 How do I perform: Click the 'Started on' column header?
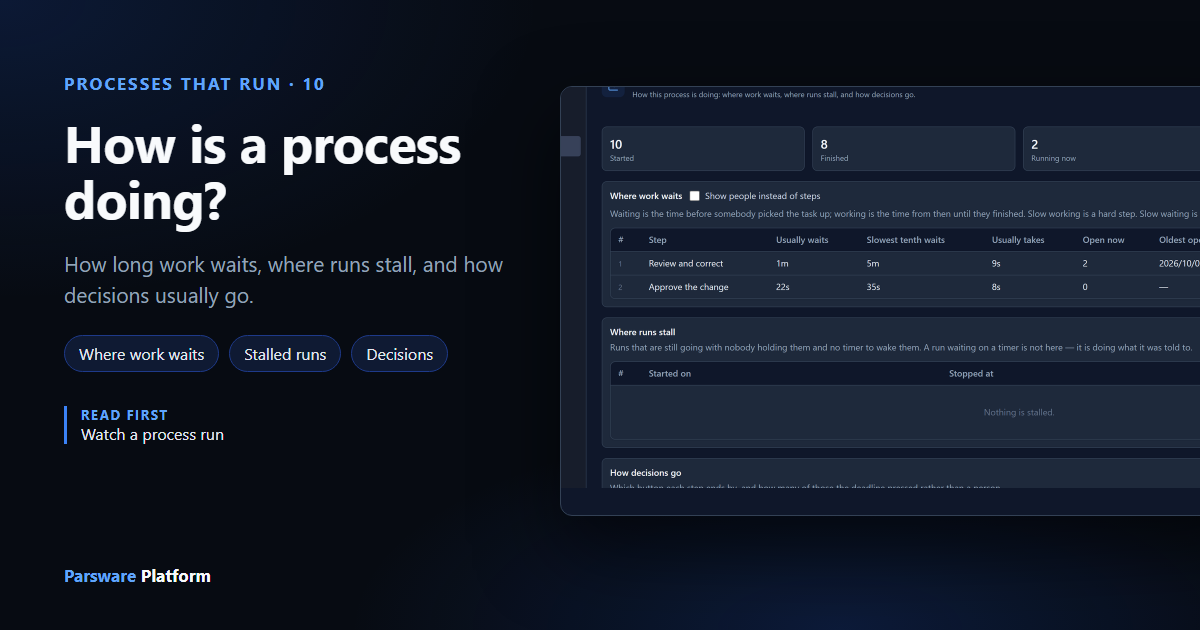[x=670, y=374]
